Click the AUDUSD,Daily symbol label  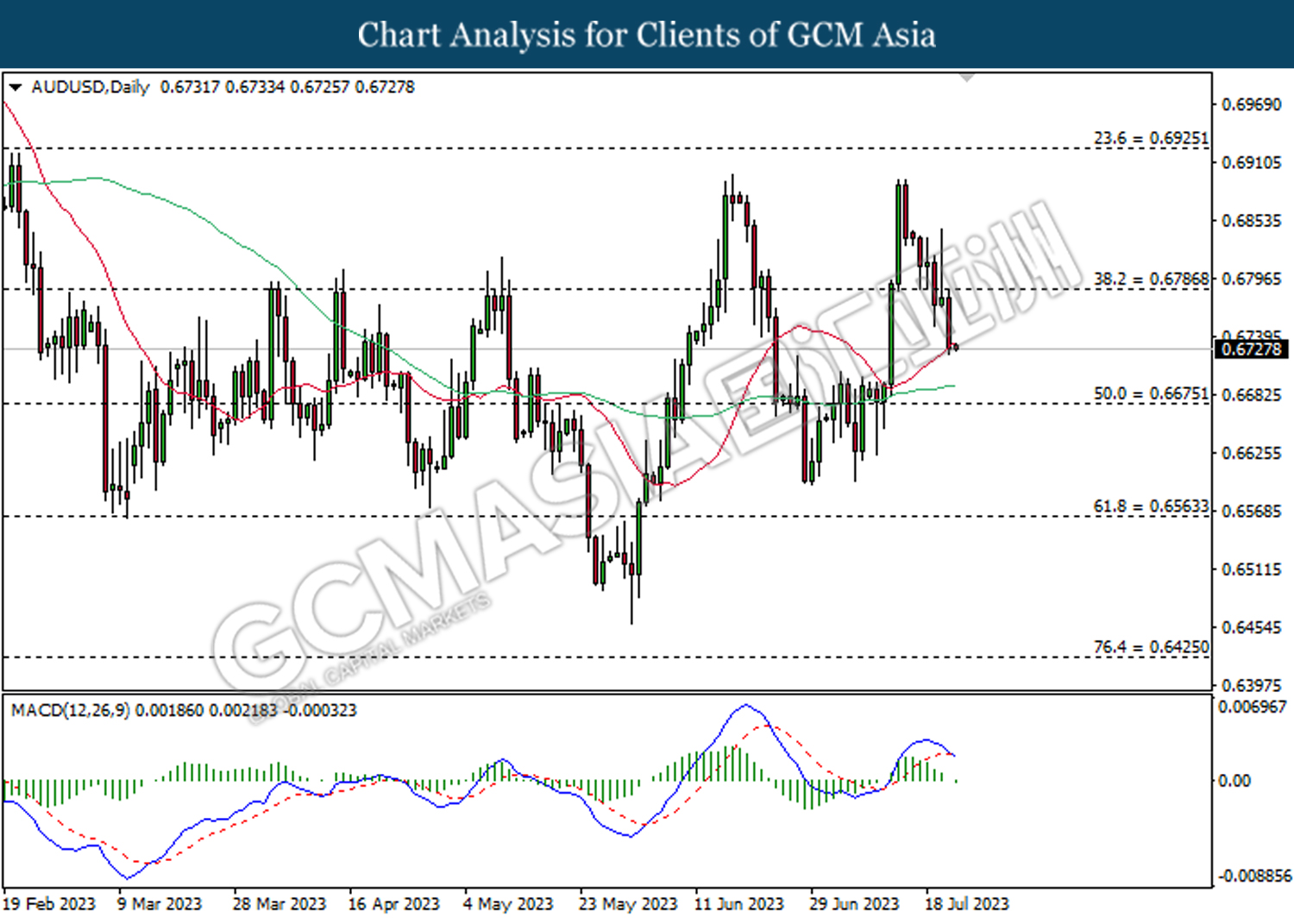coord(91,87)
